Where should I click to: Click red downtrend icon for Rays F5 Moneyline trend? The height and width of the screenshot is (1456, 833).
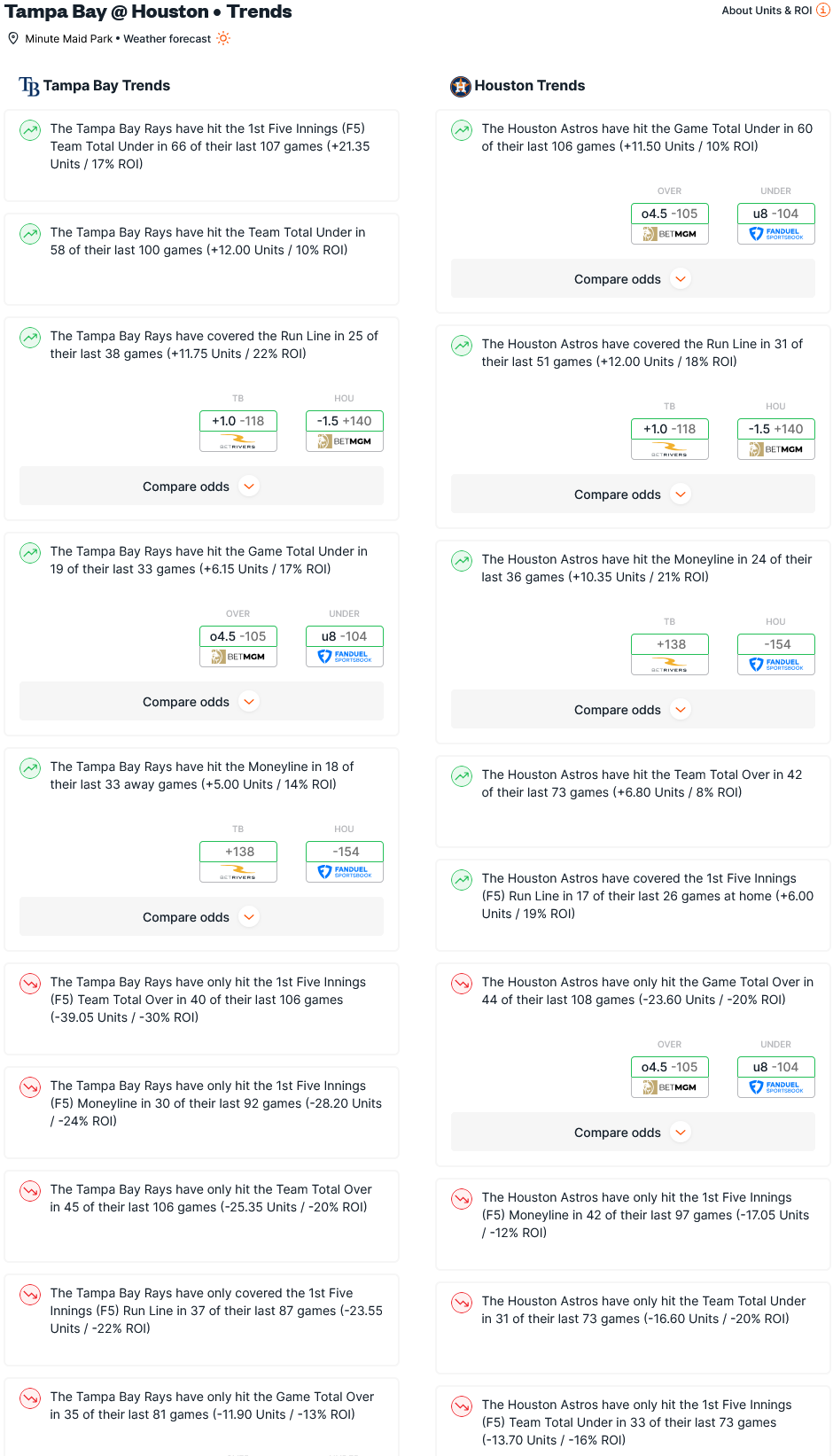(30, 1087)
